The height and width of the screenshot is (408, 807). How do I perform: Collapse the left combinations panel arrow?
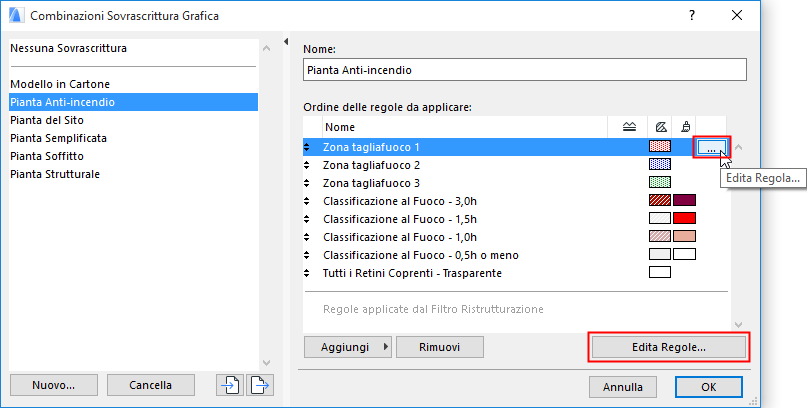pyautogui.click(x=286, y=42)
